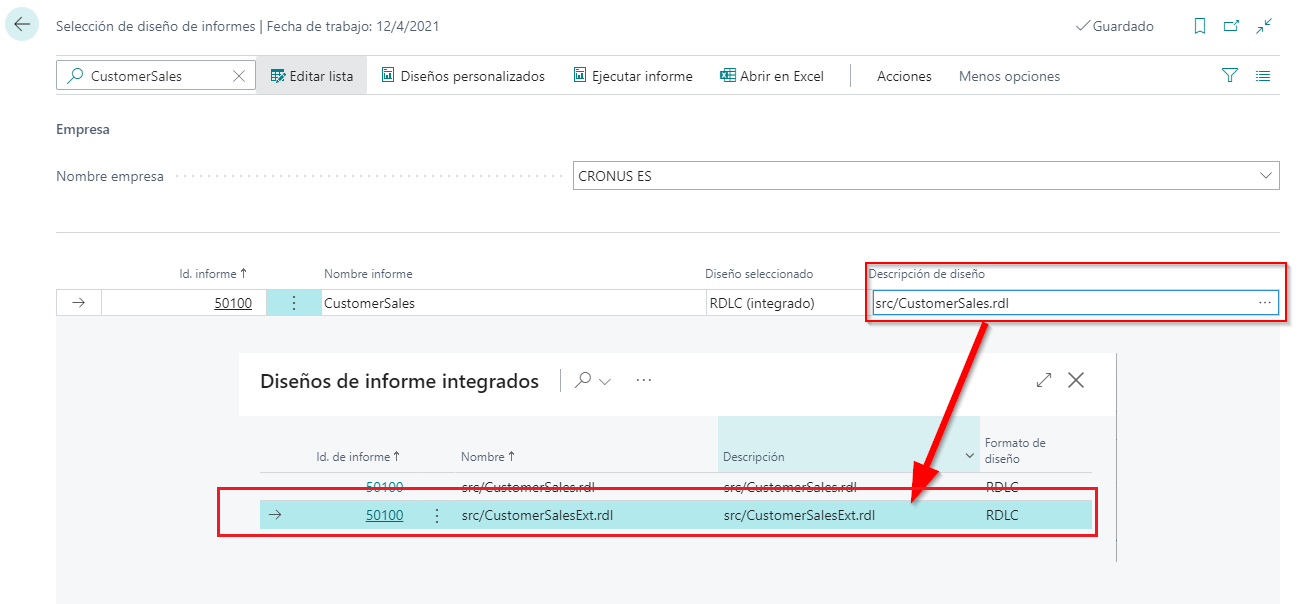Click the Guardado saved status
This screenshot has height=604, width=1298.
pyautogui.click(x=1115, y=27)
